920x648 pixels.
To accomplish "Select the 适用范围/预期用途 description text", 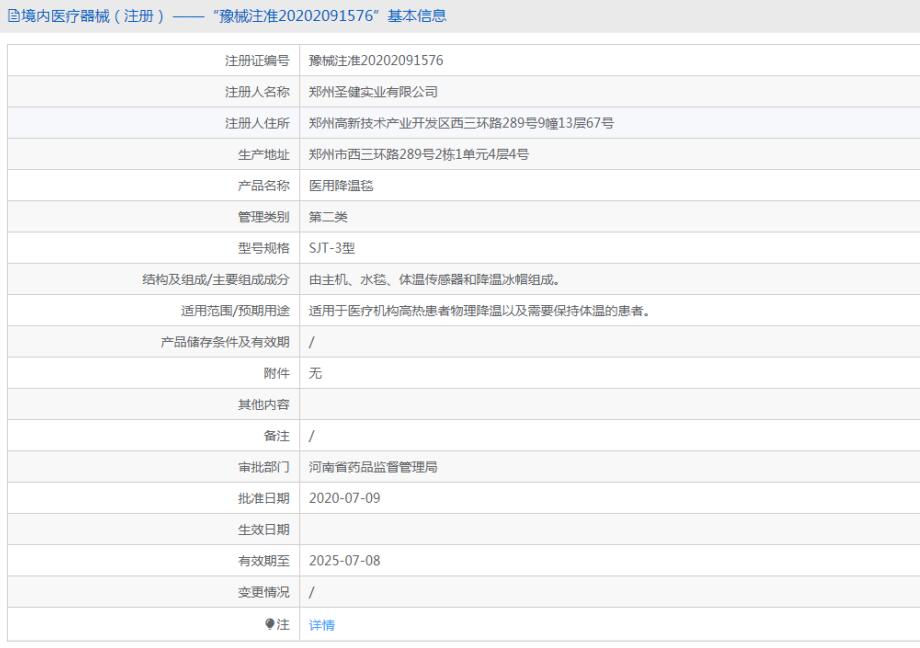I will [481, 311].
